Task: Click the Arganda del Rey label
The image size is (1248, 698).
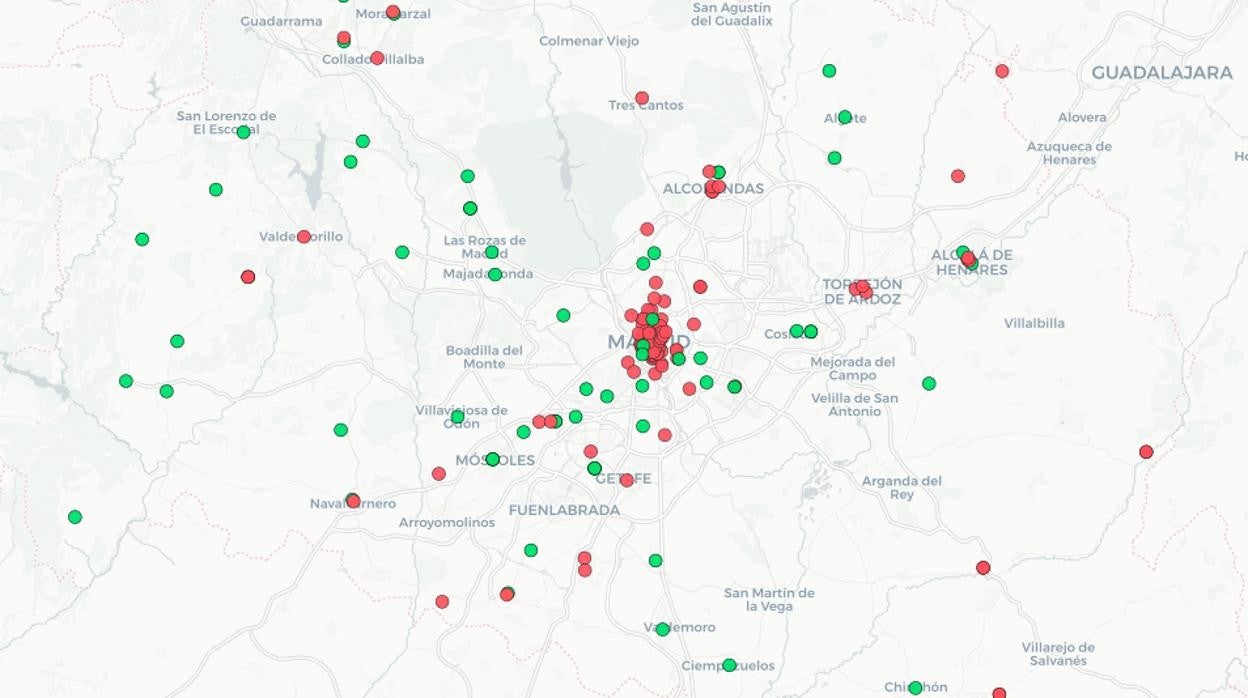Action: click(x=901, y=487)
